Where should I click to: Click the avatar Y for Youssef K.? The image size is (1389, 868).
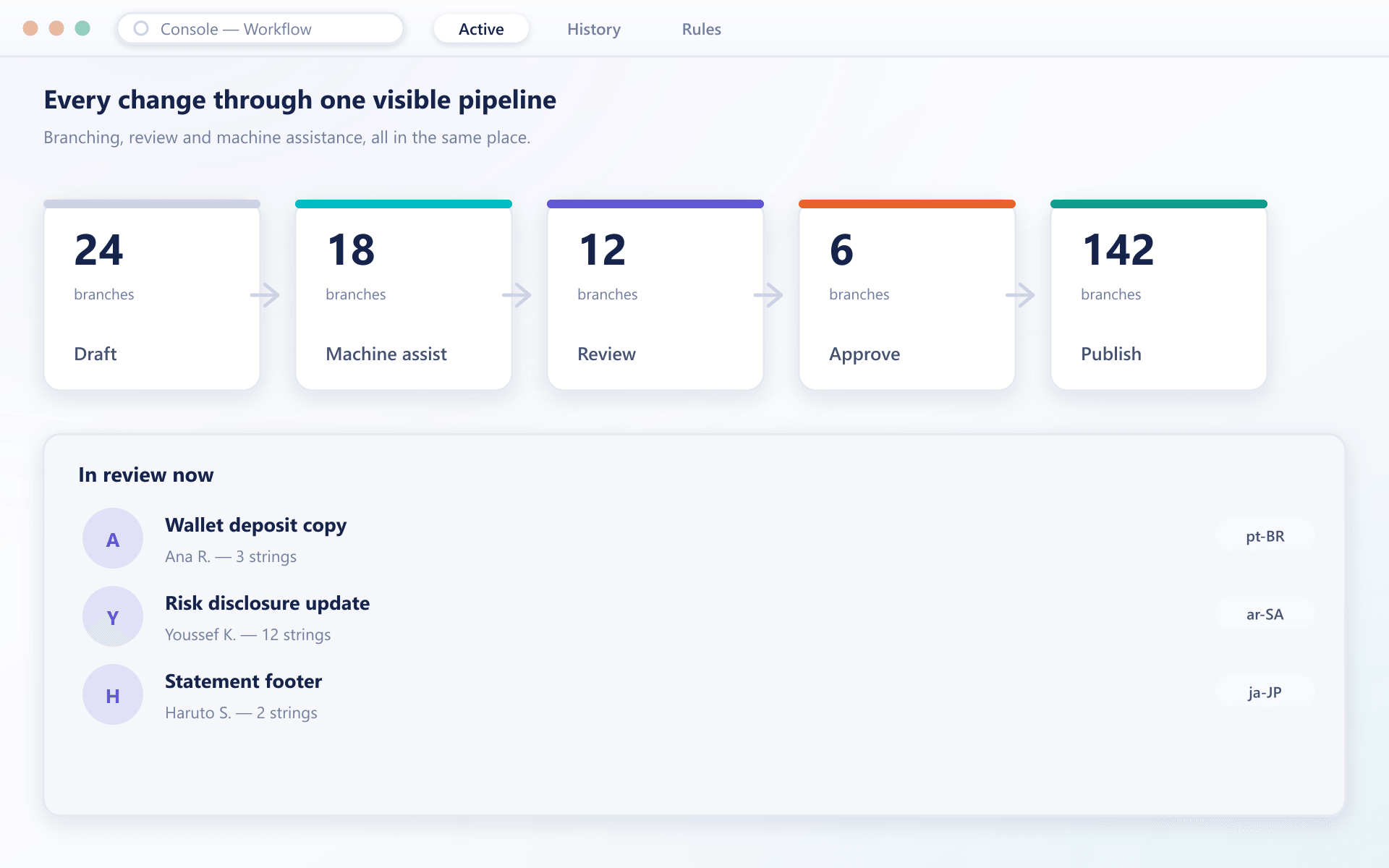pos(113,616)
